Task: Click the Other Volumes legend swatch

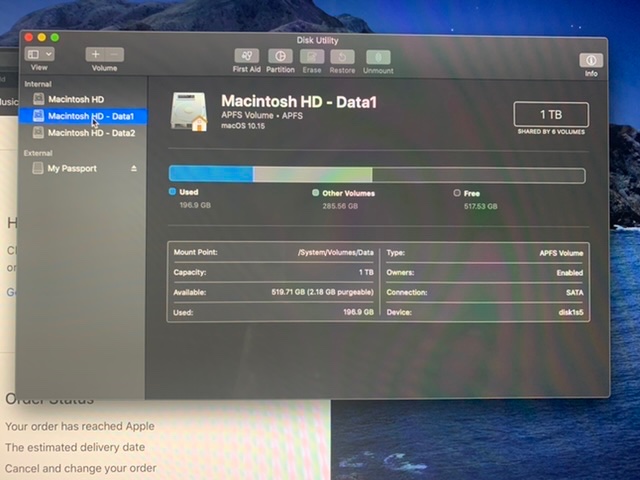Action: 316,193
